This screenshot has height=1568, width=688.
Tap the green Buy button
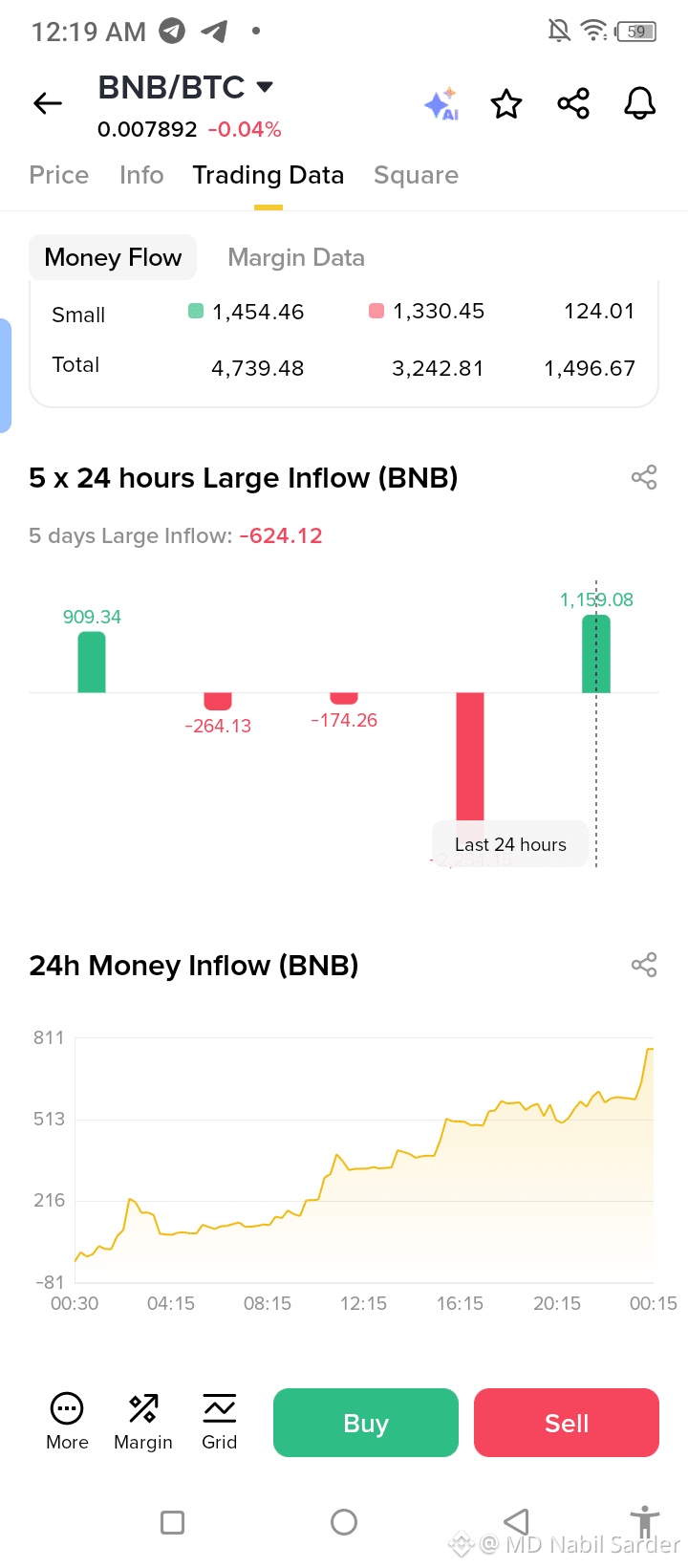(366, 1423)
